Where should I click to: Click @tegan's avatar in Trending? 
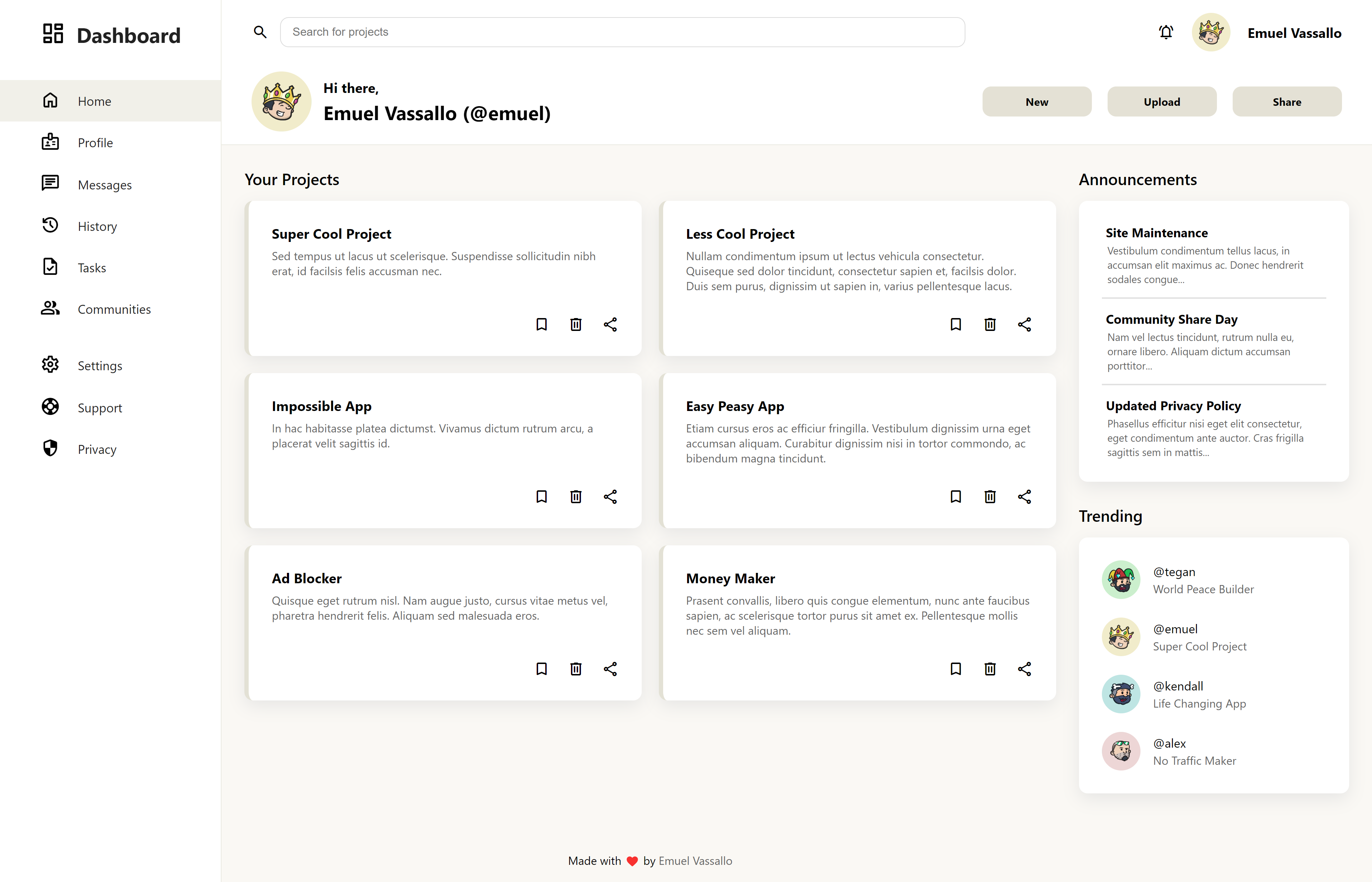click(1120, 580)
